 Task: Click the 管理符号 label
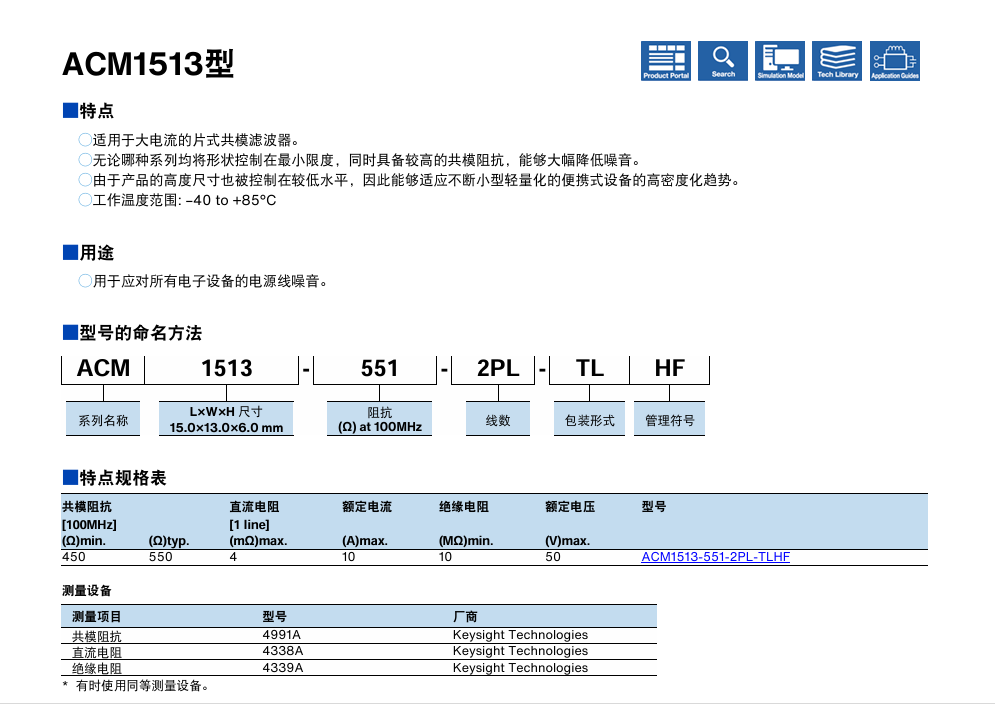(669, 419)
